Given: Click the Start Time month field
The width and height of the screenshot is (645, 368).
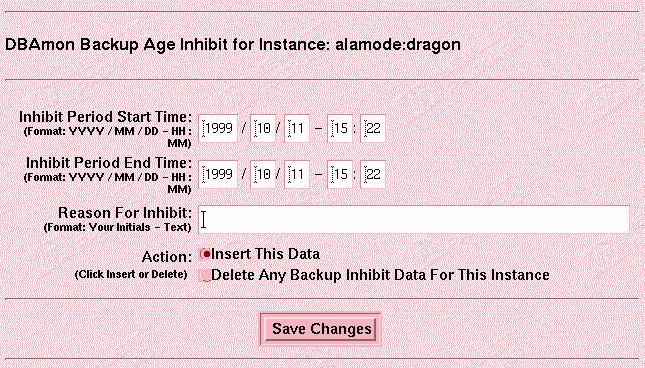Looking at the screenshot, I should (263, 129).
